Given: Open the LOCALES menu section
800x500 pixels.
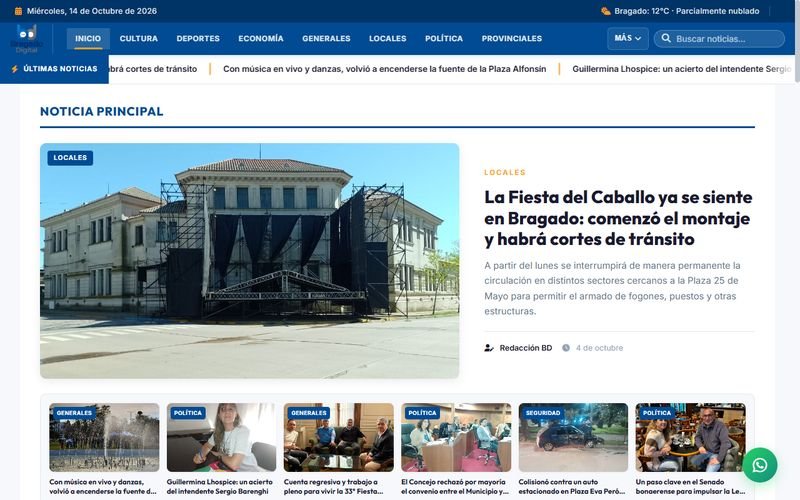Looking at the screenshot, I should tap(388, 38).
